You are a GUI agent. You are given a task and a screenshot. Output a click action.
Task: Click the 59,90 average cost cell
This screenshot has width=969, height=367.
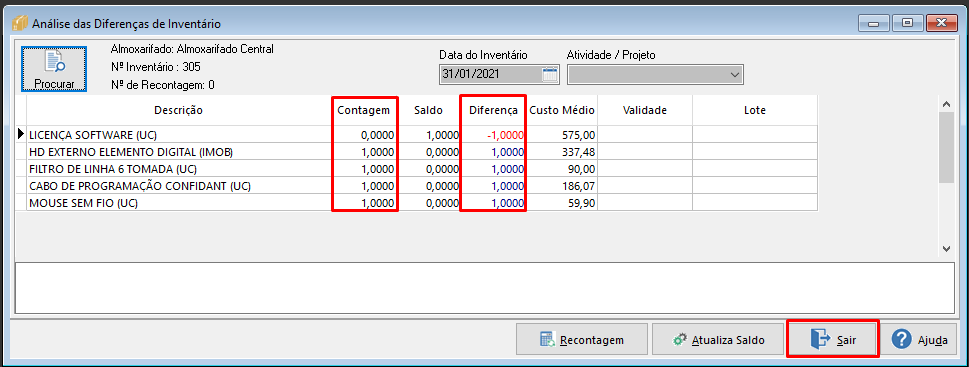click(x=562, y=202)
